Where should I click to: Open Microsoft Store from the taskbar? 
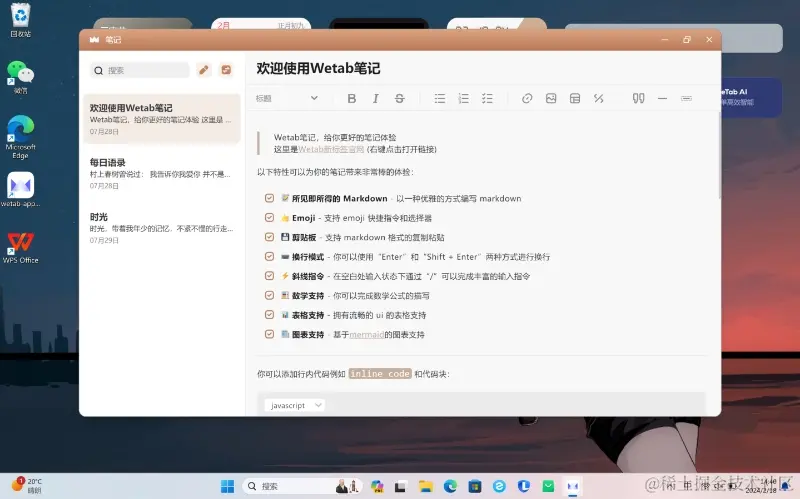point(475,486)
